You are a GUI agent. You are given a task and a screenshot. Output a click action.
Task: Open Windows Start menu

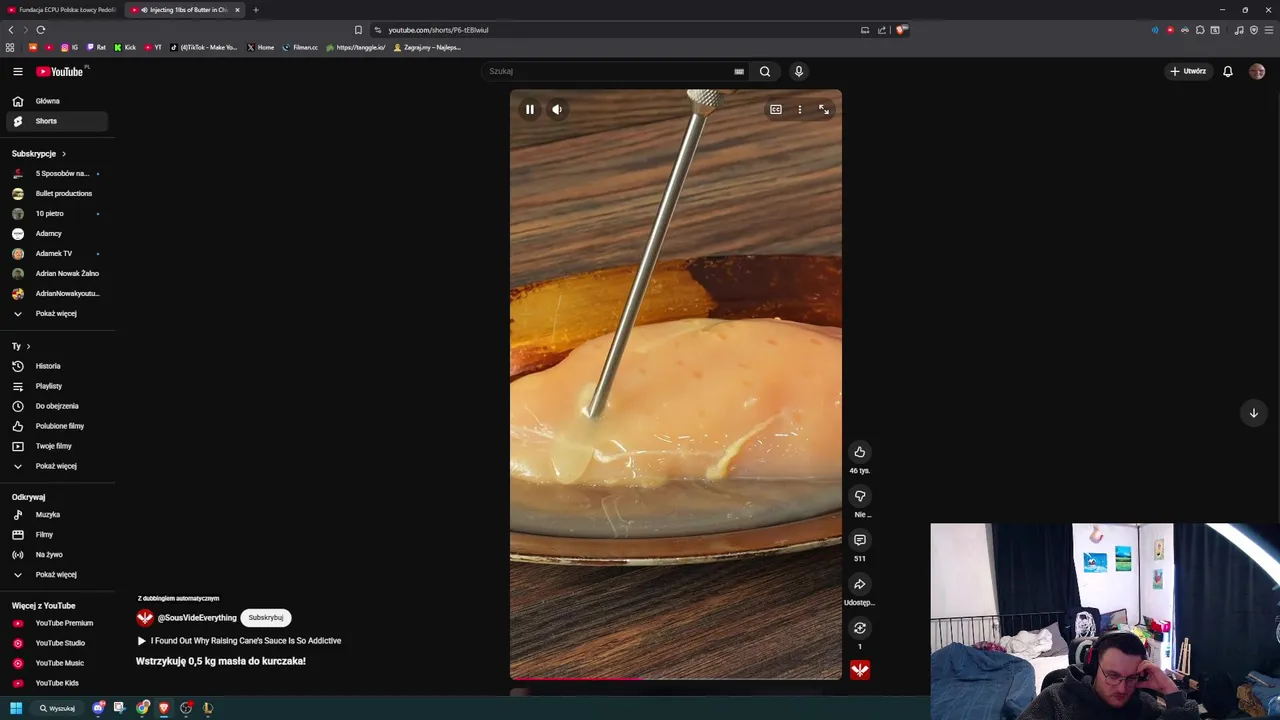pyautogui.click(x=16, y=708)
